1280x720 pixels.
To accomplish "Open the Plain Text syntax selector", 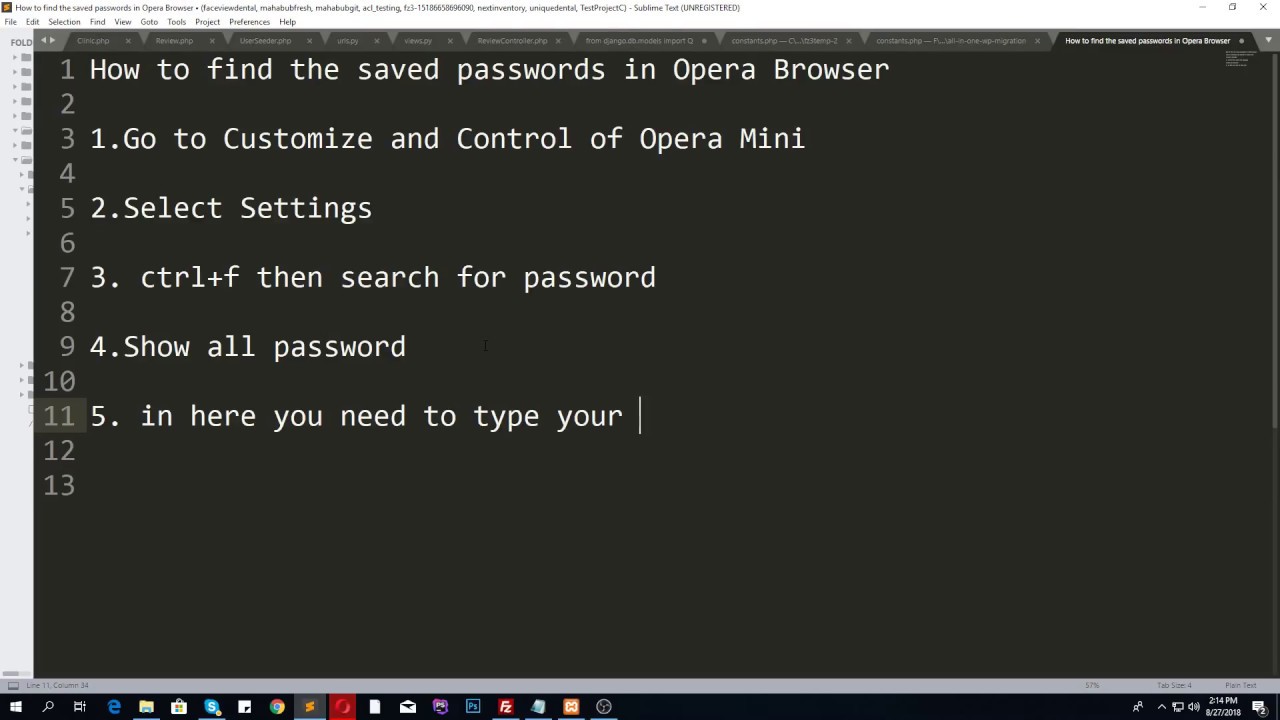I will coord(1240,685).
